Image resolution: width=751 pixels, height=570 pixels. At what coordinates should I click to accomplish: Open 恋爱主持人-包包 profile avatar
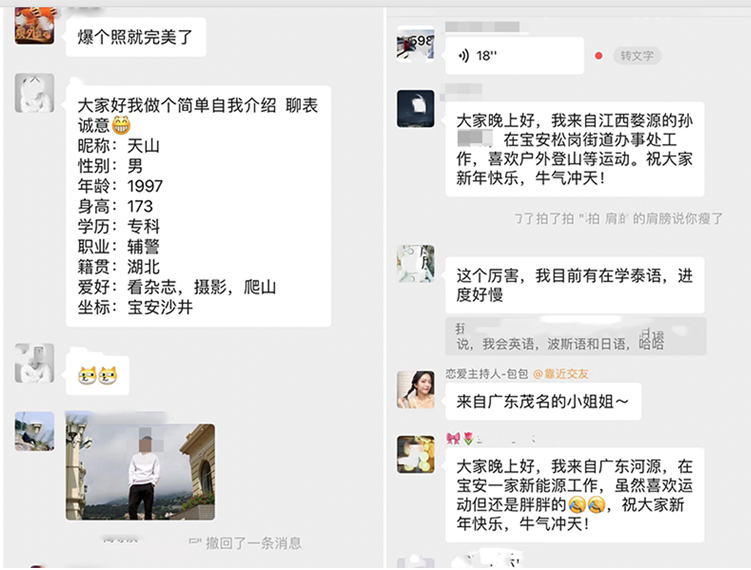[416, 389]
